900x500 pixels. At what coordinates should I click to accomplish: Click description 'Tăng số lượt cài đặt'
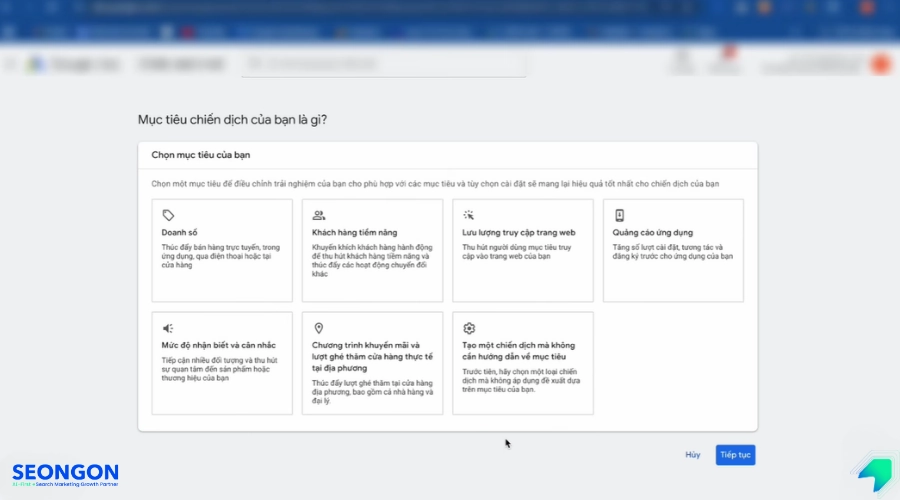[673, 251]
